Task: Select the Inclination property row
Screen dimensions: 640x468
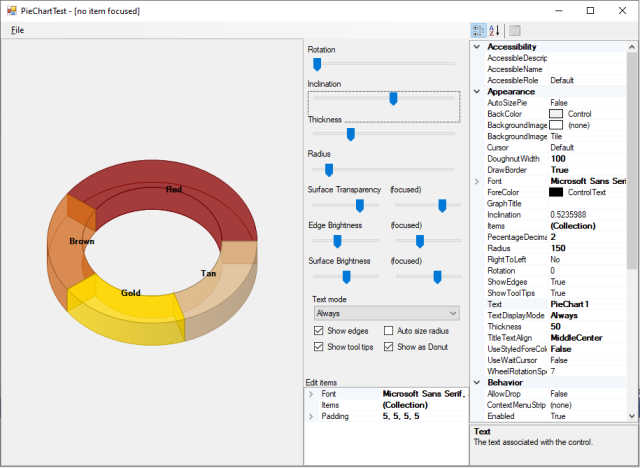Action: 515,214
